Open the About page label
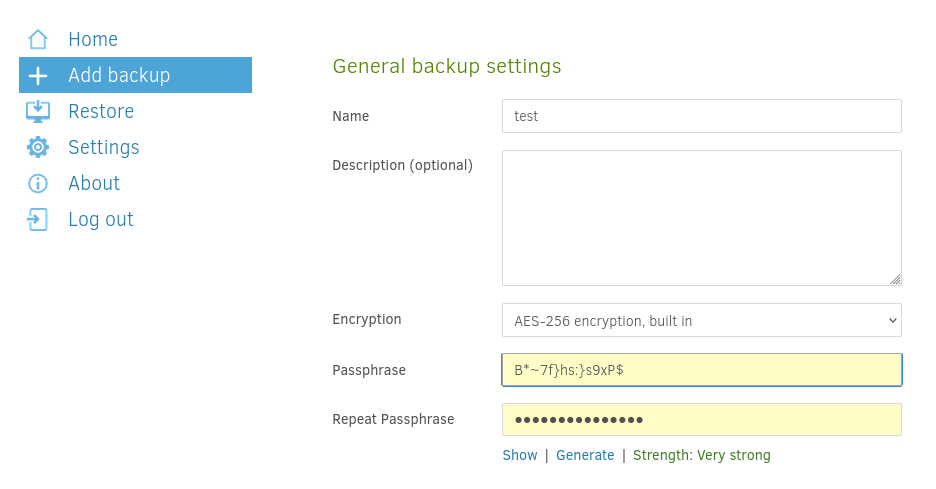 pos(94,183)
